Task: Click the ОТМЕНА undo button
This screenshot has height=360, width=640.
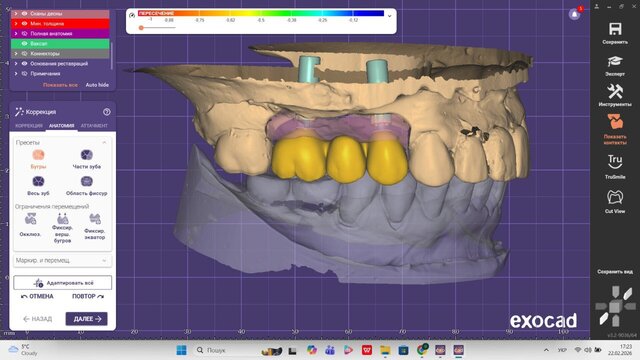Action: click(x=37, y=296)
